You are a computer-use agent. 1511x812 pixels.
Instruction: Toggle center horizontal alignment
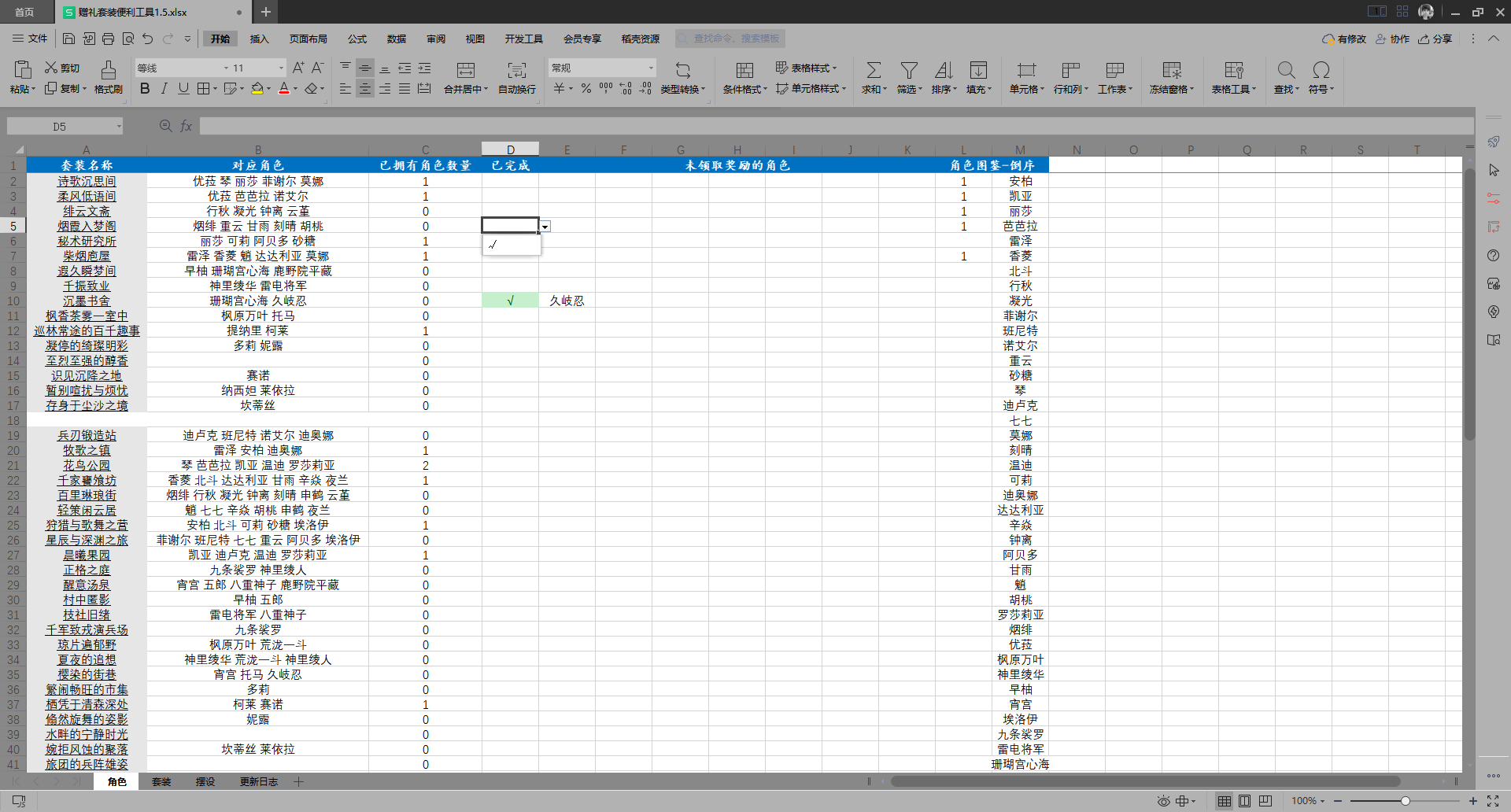tap(365, 89)
